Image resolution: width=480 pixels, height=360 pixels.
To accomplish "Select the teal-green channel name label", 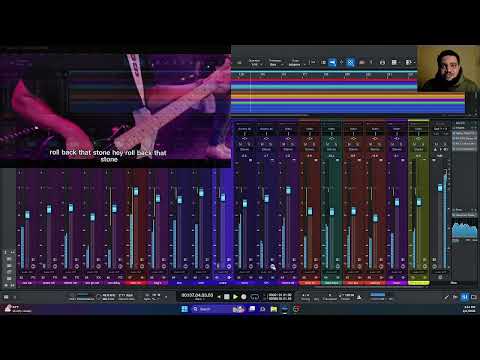I will [331, 283].
